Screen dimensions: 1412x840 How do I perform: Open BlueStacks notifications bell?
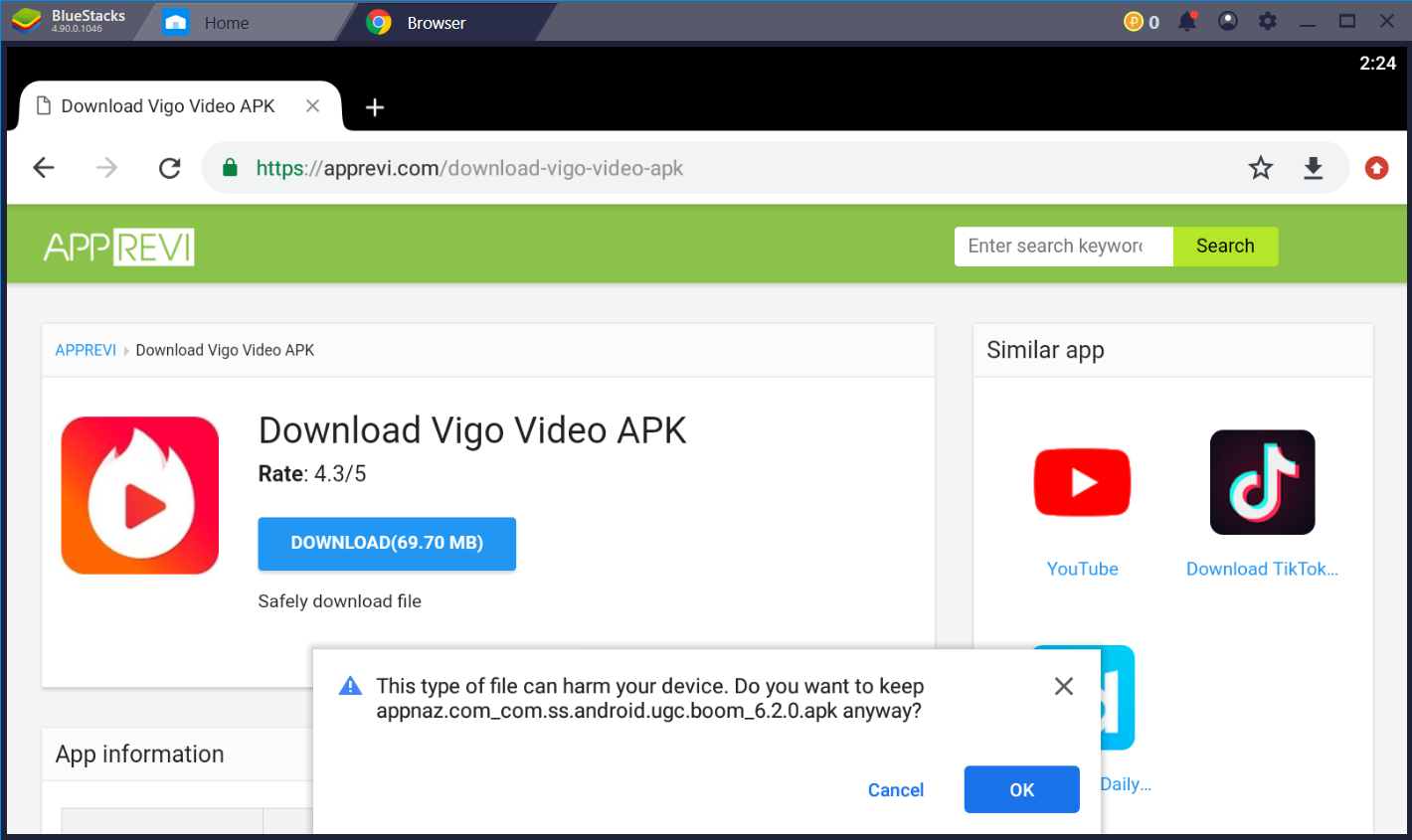pyautogui.click(x=1187, y=21)
